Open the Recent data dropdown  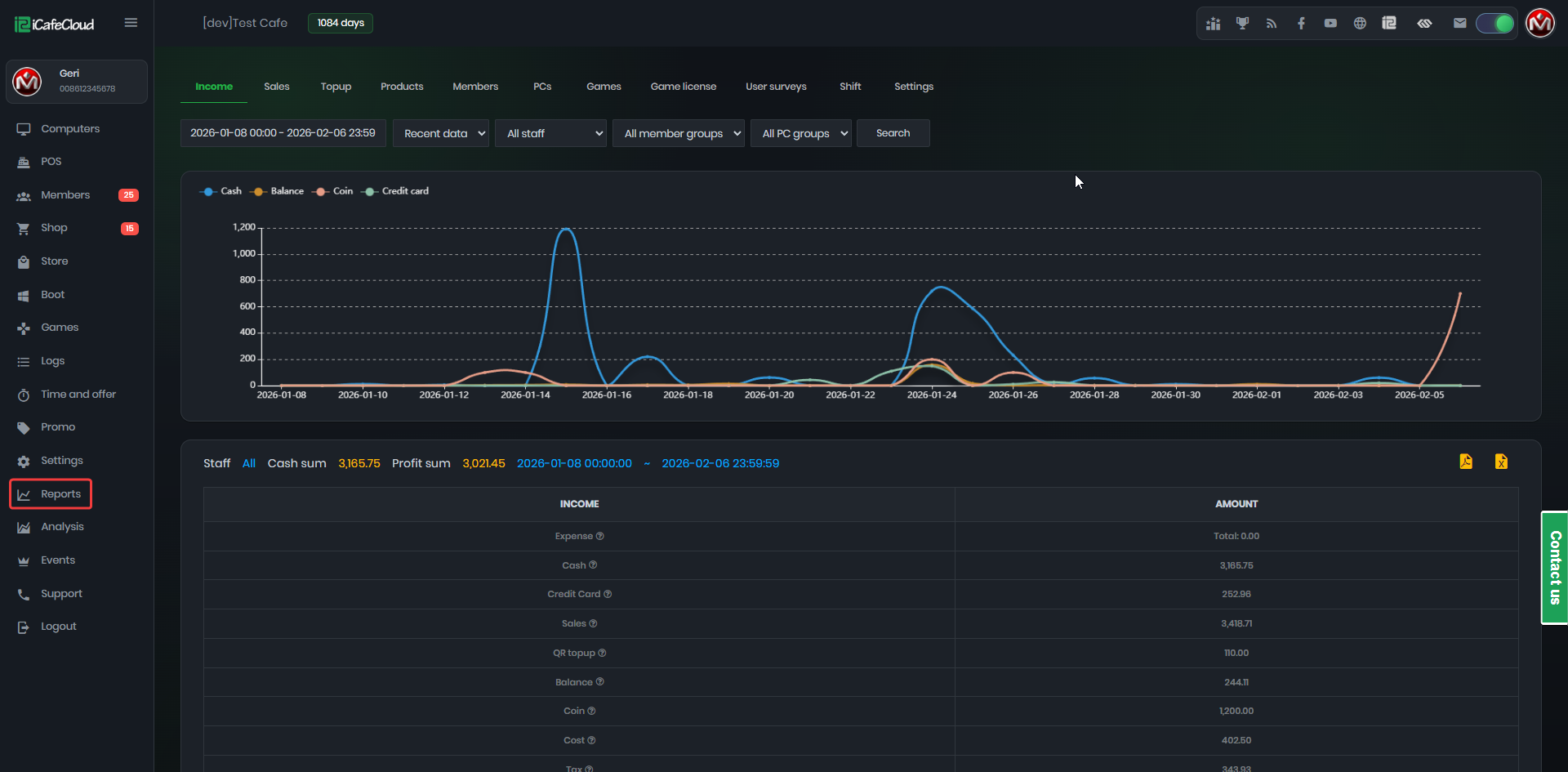441,133
